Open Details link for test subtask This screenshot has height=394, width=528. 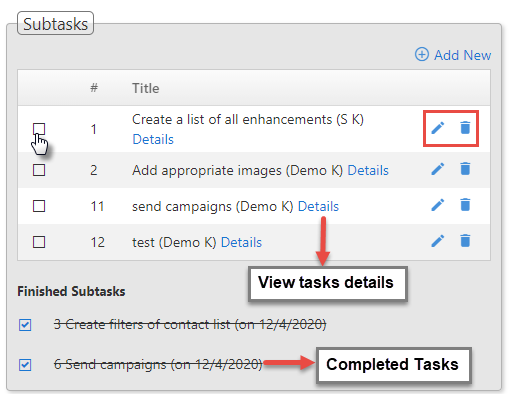(241, 242)
